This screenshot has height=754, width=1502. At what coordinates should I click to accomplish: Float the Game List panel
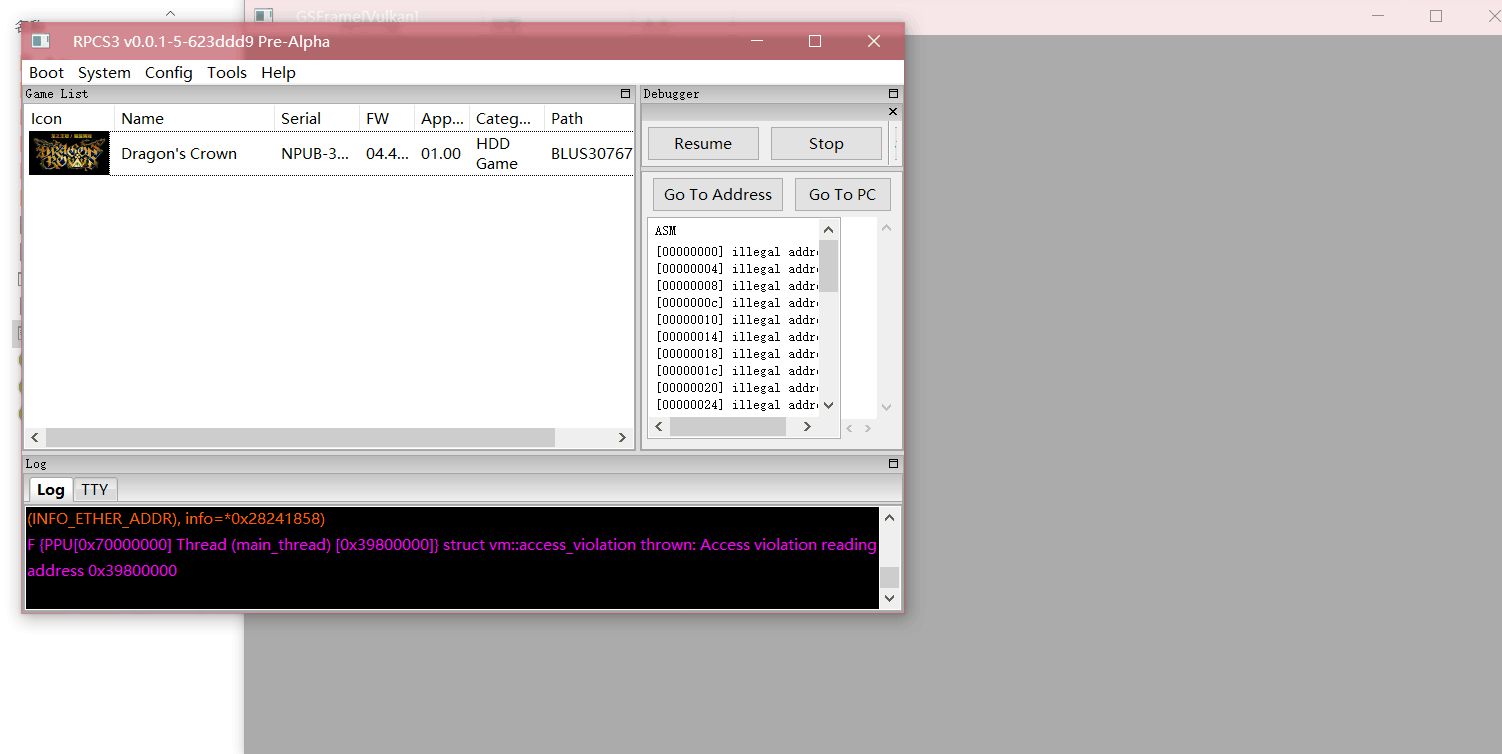(626, 94)
